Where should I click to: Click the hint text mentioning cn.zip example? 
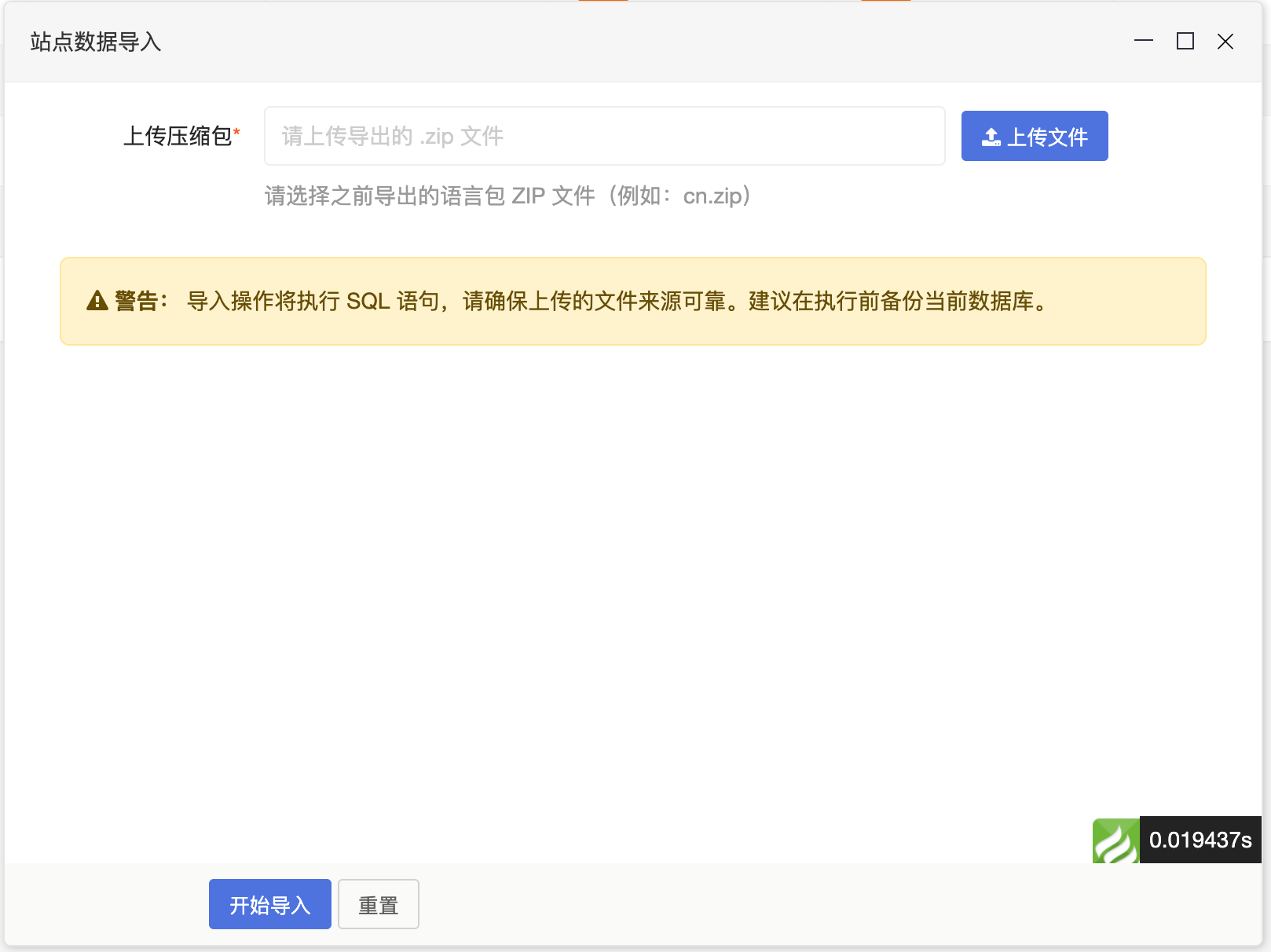coord(507,196)
